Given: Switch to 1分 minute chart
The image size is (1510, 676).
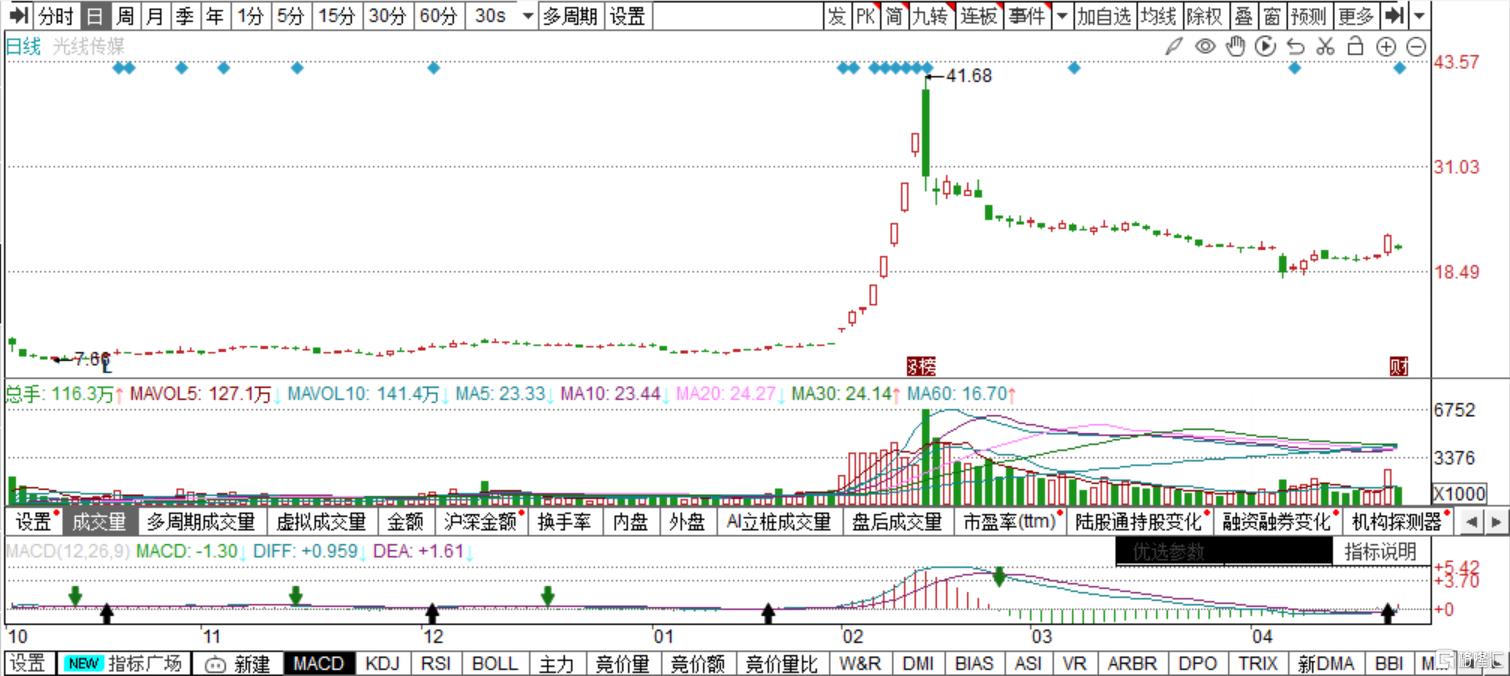Looking at the screenshot, I should pyautogui.click(x=250, y=16).
